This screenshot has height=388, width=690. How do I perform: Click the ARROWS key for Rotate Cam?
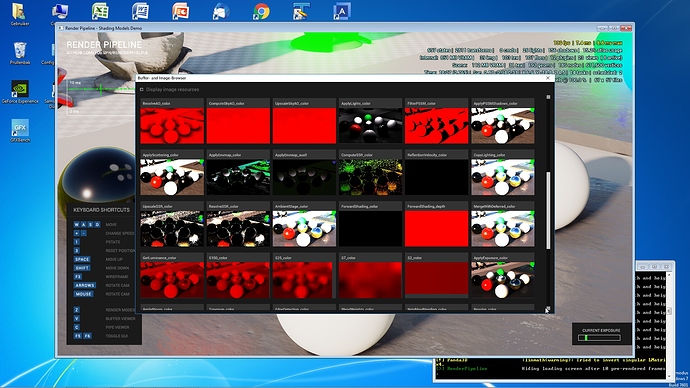(x=84, y=286)
